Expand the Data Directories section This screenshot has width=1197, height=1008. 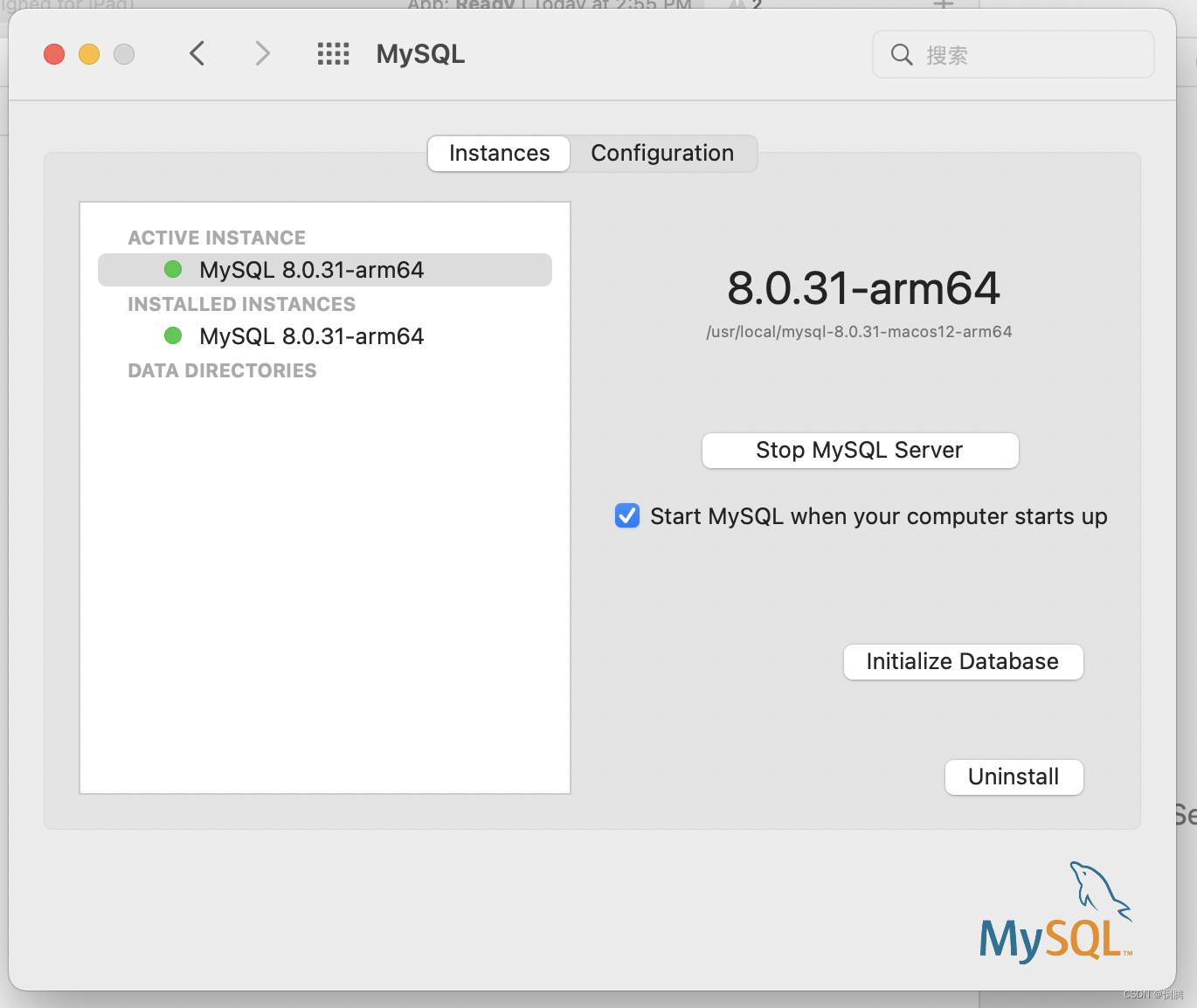(x=222, y=370)
